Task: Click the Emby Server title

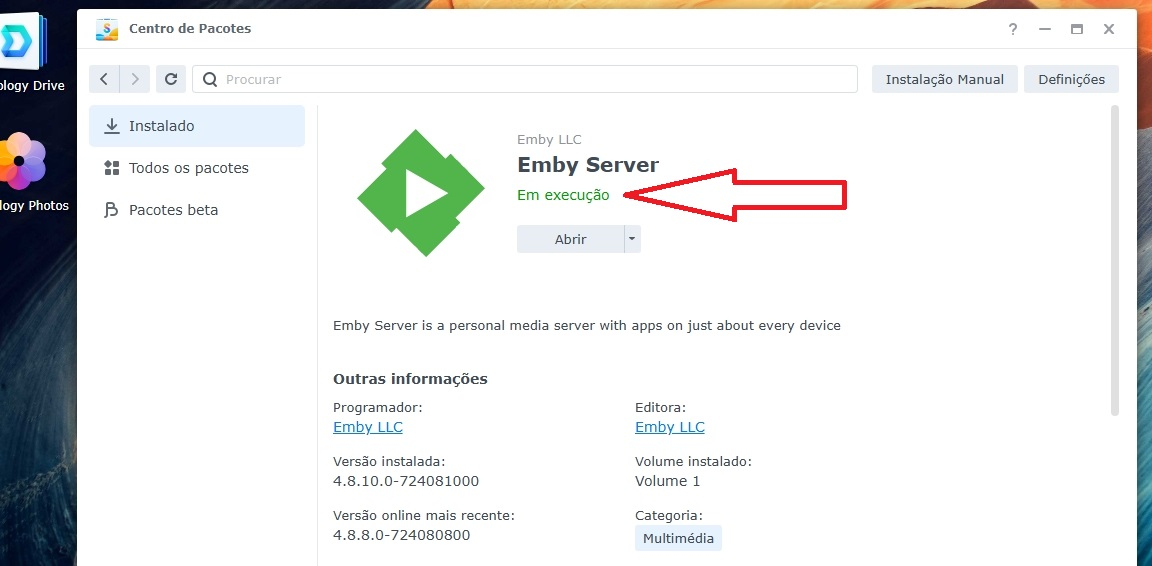Action: pyautogui.click(x=588, y=164)
